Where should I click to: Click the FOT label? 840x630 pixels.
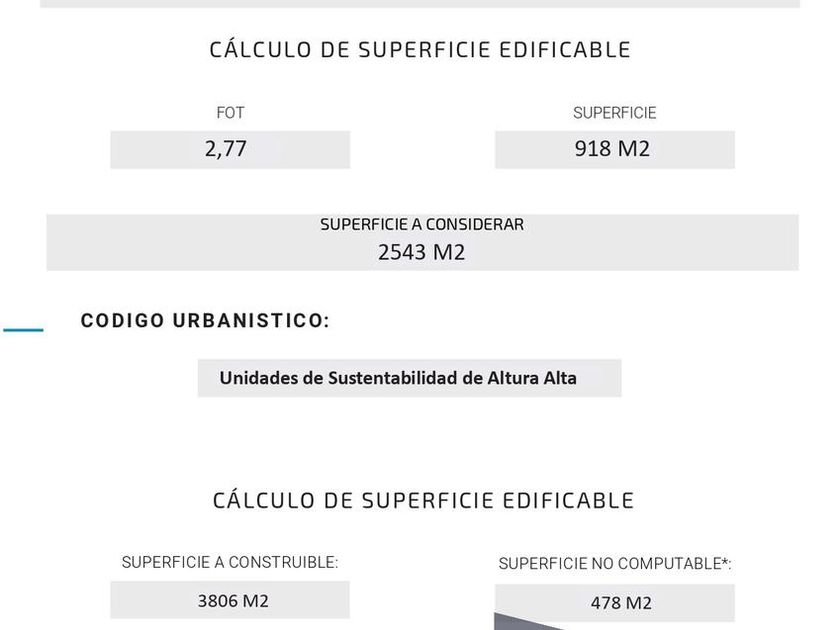click(230, 113)
